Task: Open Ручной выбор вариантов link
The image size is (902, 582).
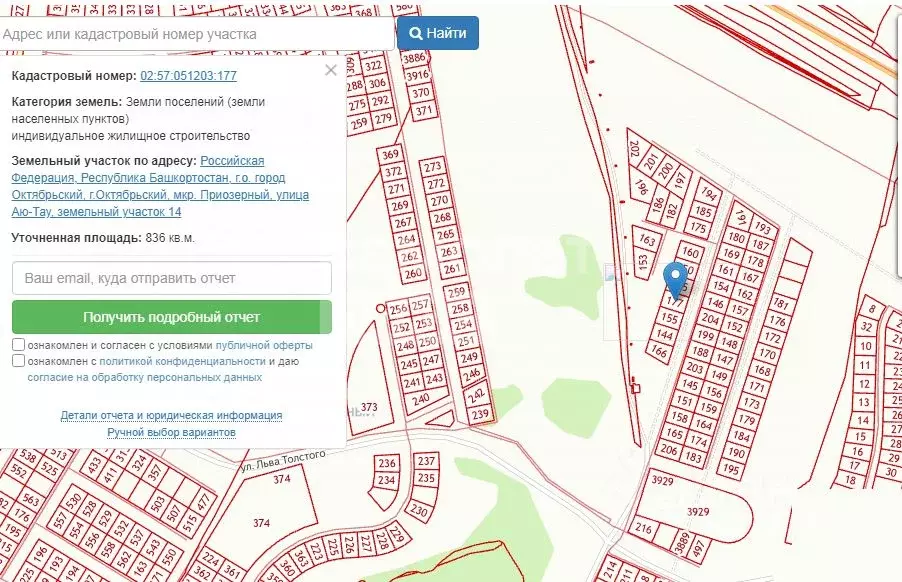Action: [171, 432]
